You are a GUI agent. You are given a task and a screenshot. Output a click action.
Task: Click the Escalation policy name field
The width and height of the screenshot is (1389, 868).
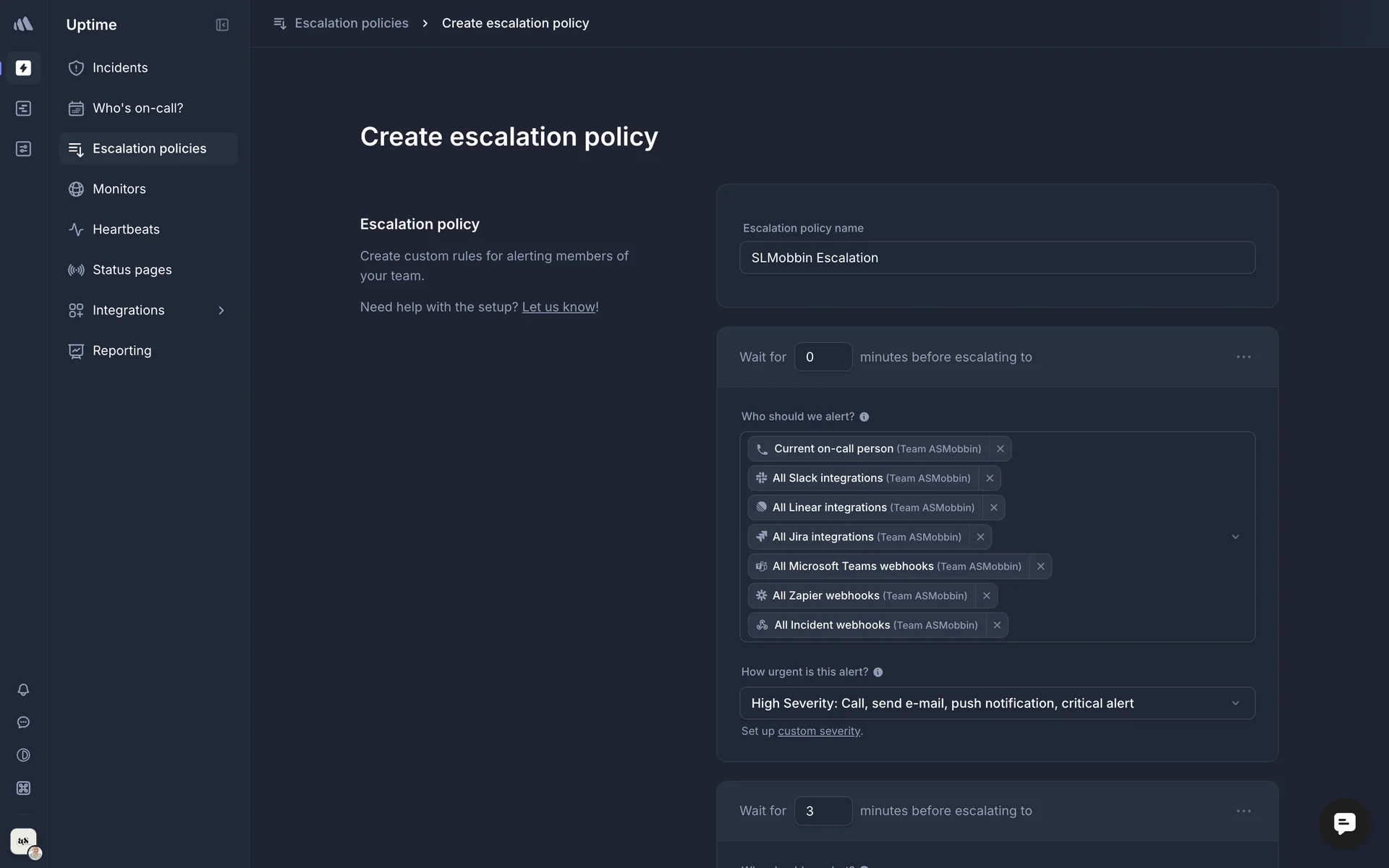(x=996, y=258)
